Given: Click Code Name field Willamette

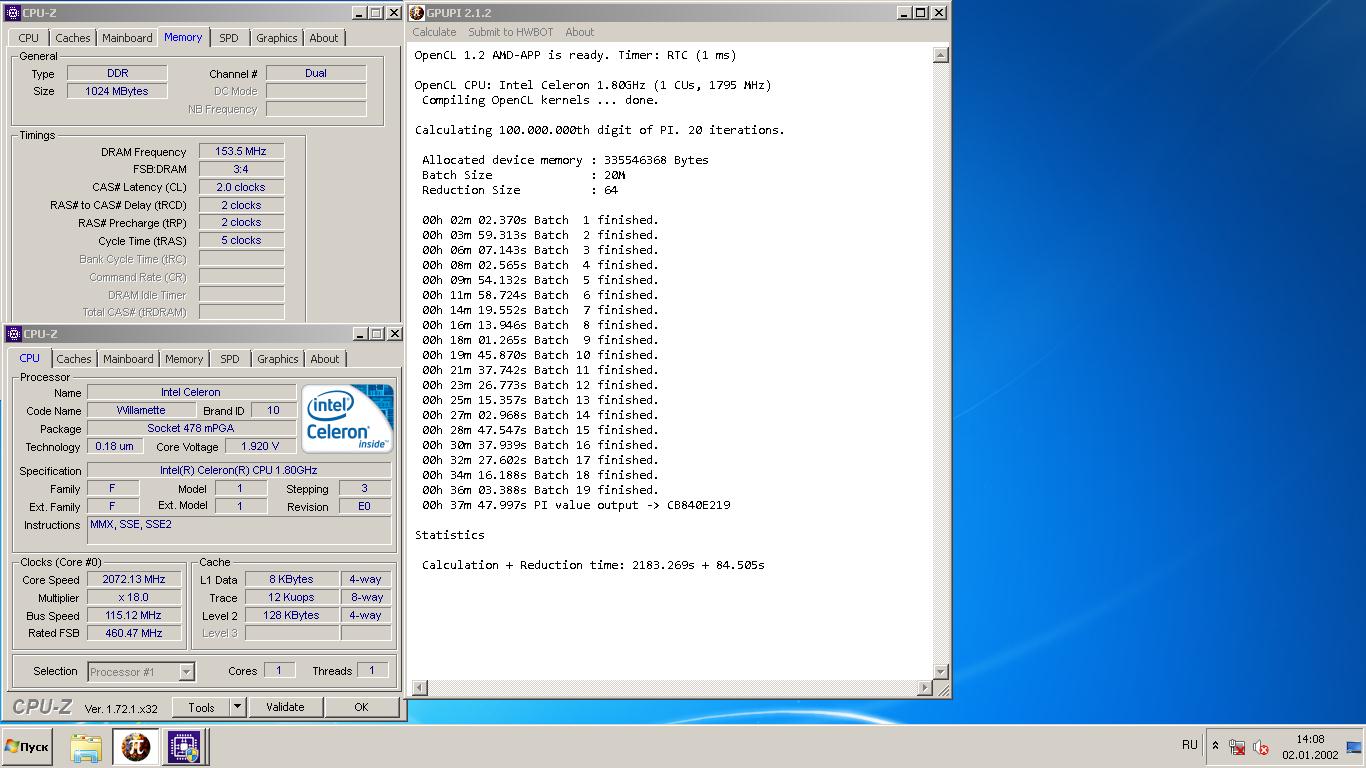Looking at the screenshot, I should click(x=141, y=410).
